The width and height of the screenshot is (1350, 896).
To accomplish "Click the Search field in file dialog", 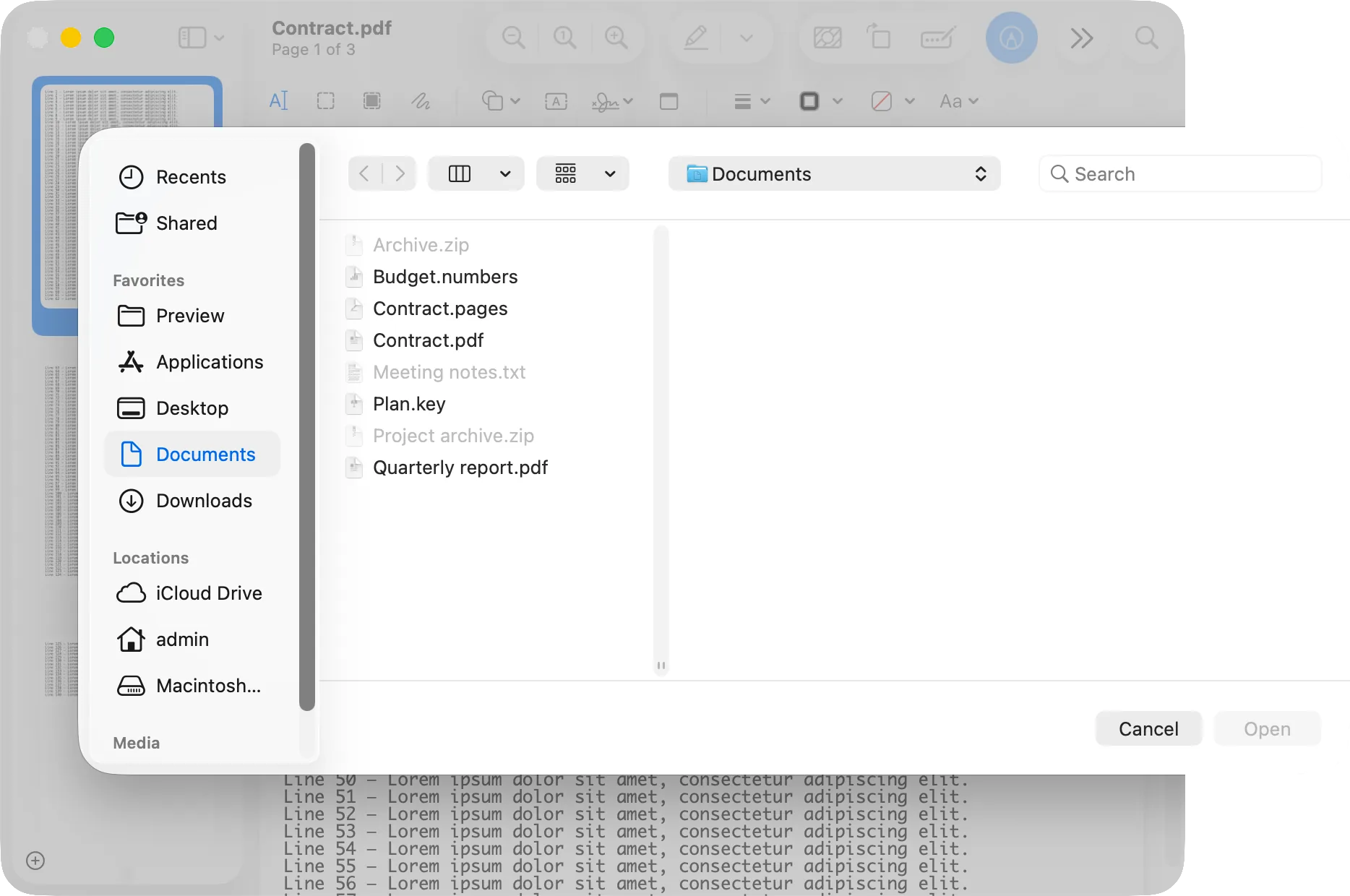I will [1181, 173].
